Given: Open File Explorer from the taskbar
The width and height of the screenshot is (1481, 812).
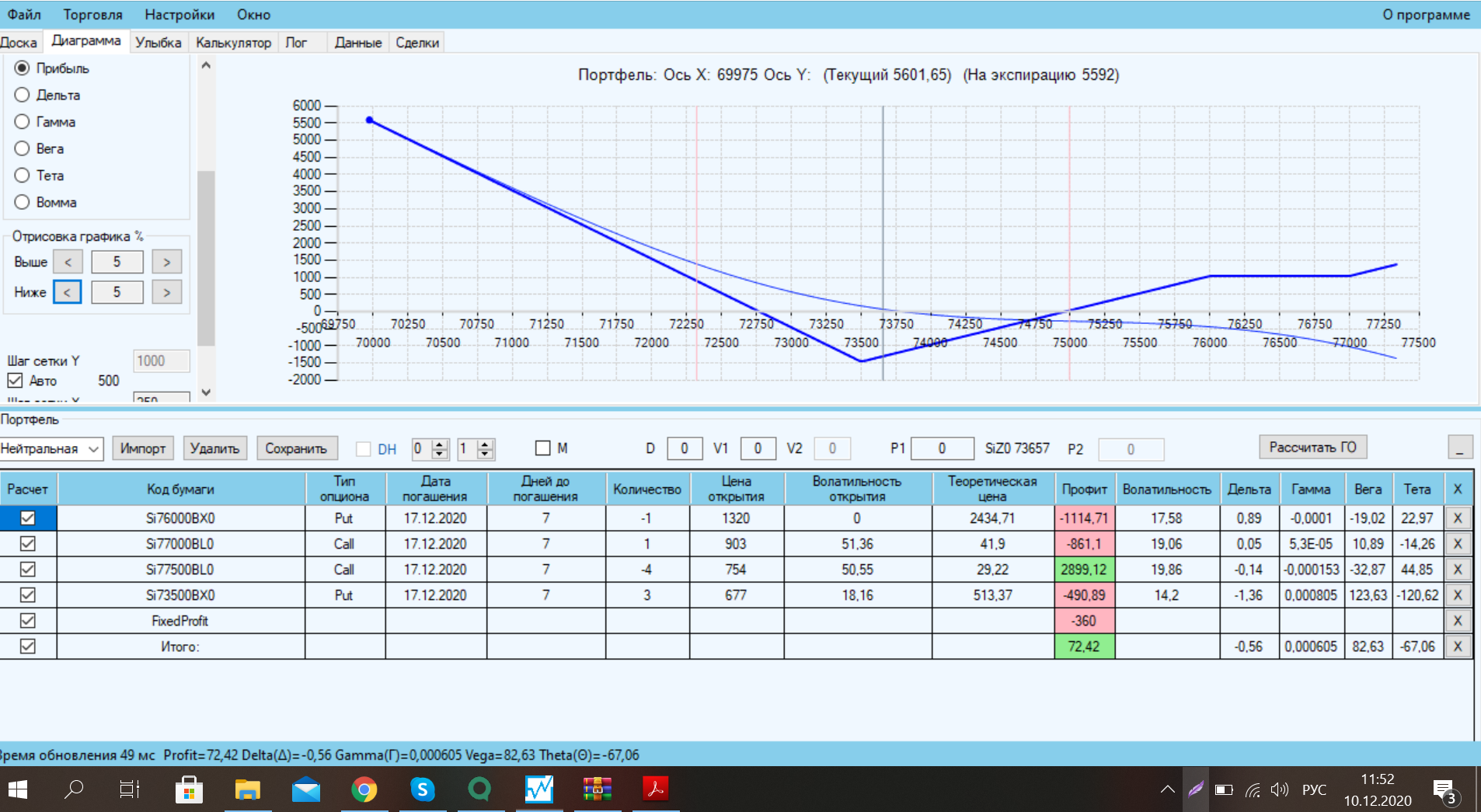Looking at the screenshot, I should pyautogui.click(x=247, y=789).
